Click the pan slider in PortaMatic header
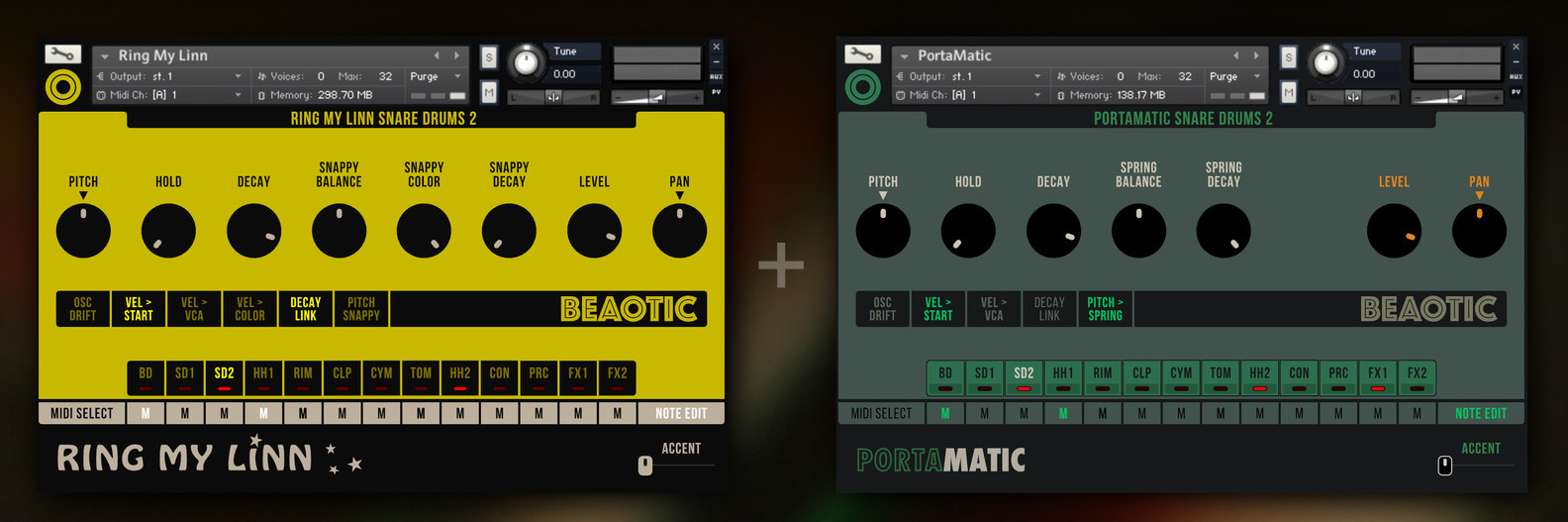Viewport: 1568px width, 522px height. [x=1353, y=96]
